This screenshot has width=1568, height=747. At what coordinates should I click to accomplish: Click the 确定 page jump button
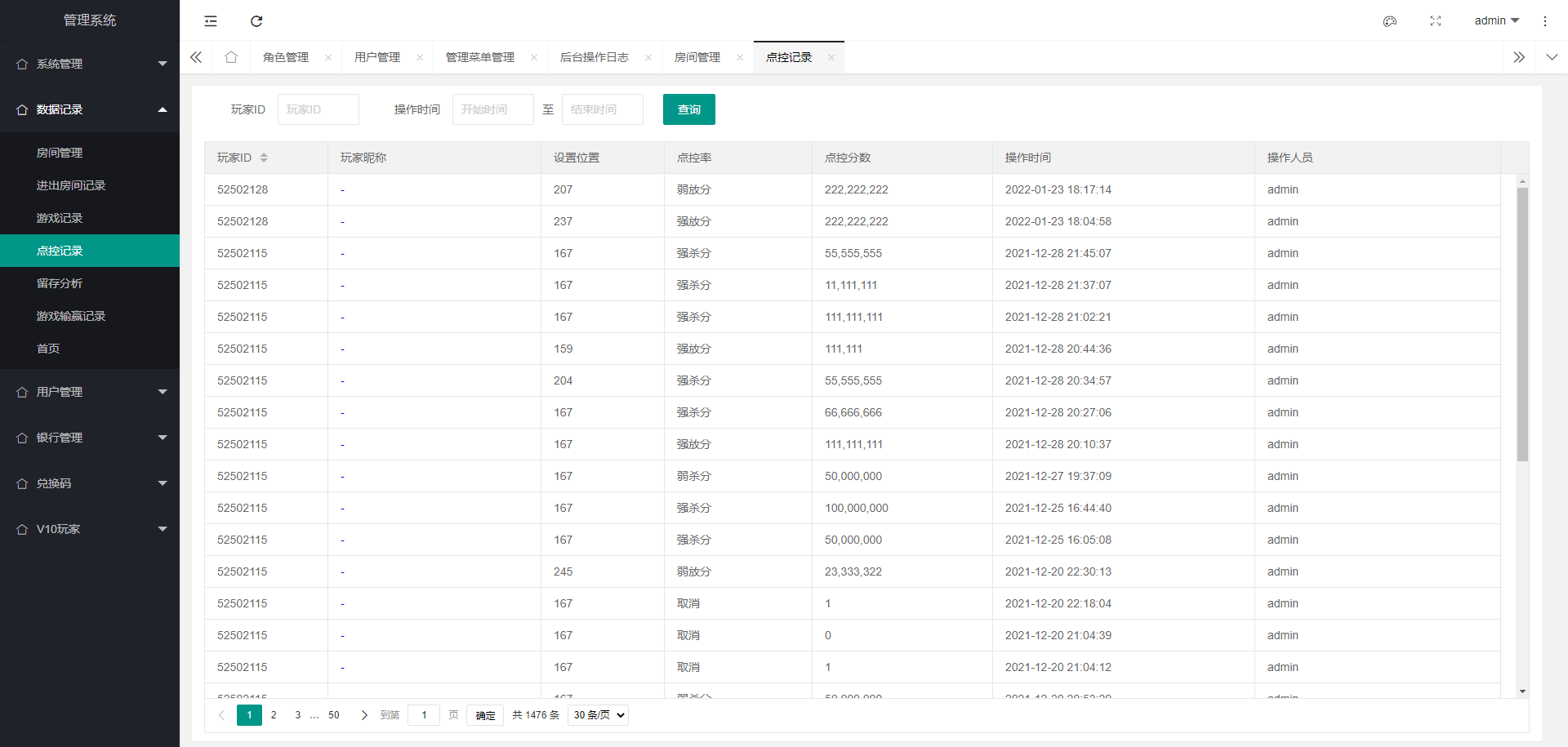pyautogui.click(x=484, y=714)
